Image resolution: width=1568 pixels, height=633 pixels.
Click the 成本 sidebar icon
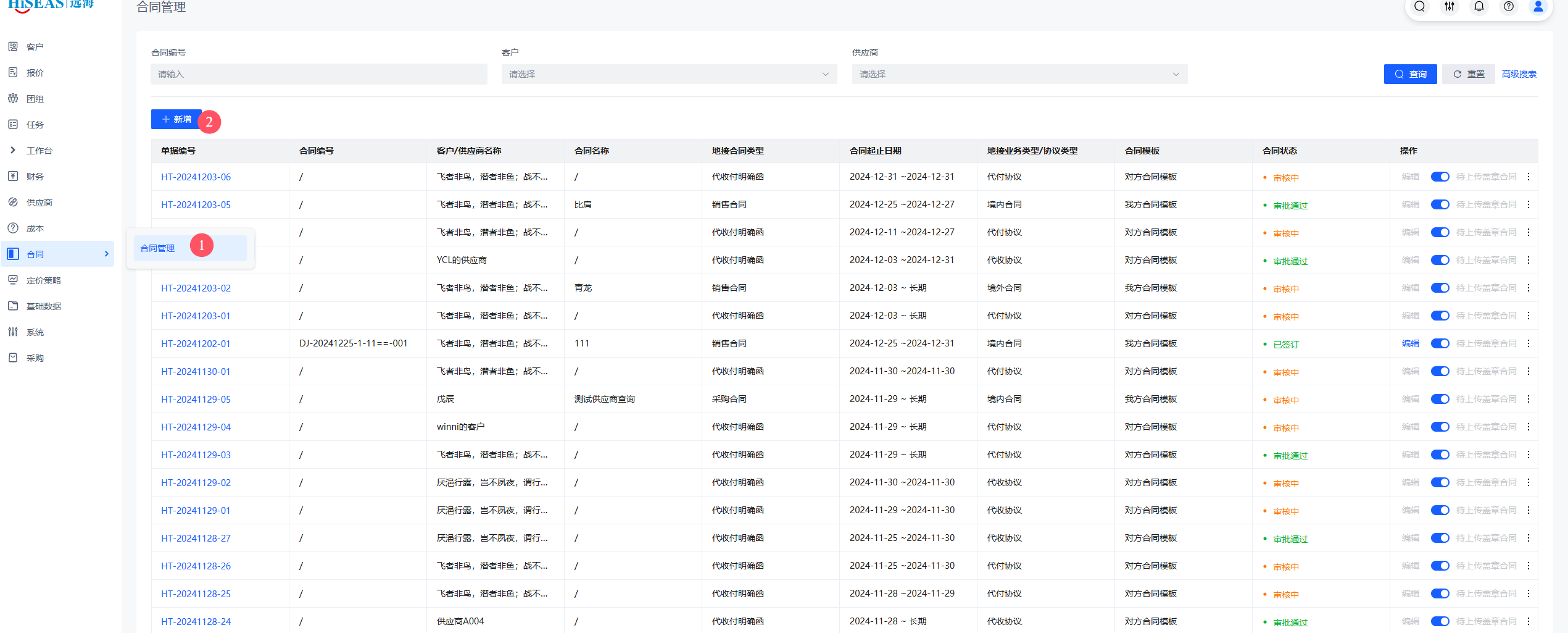click(x=13, y=228)
